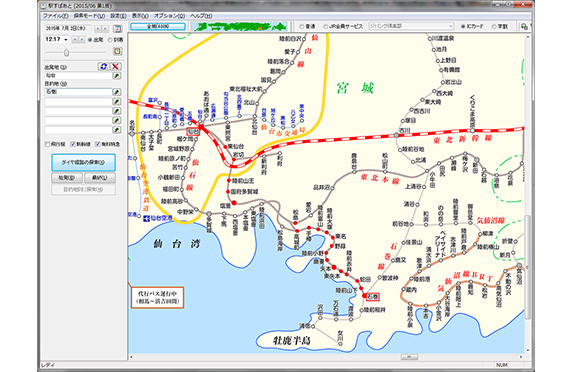570x372 pixels.
Task: Select the 到着 arrival radio button
Action: (110, 40)
